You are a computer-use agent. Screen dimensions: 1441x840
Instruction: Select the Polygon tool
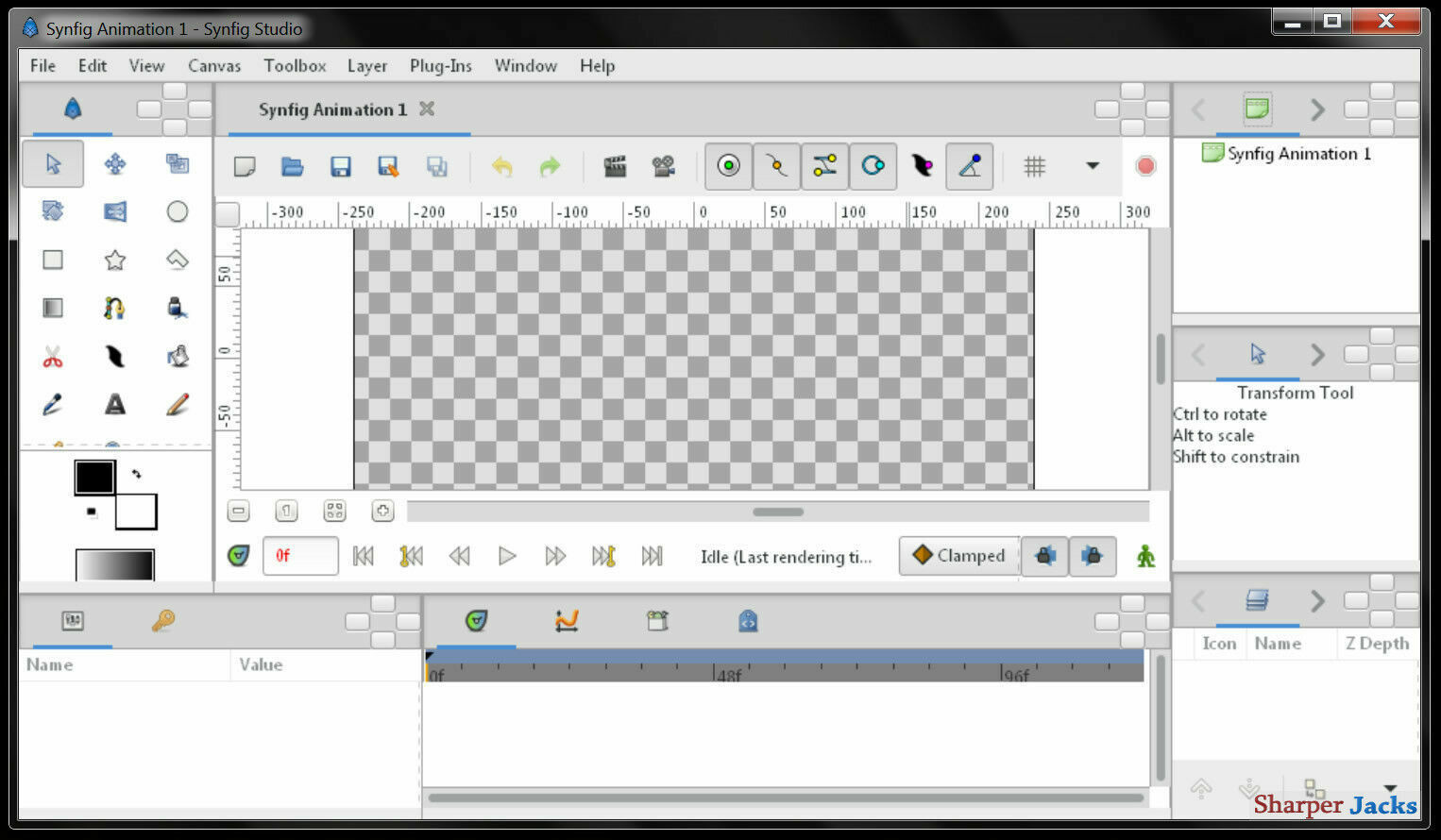pos(178,260)
